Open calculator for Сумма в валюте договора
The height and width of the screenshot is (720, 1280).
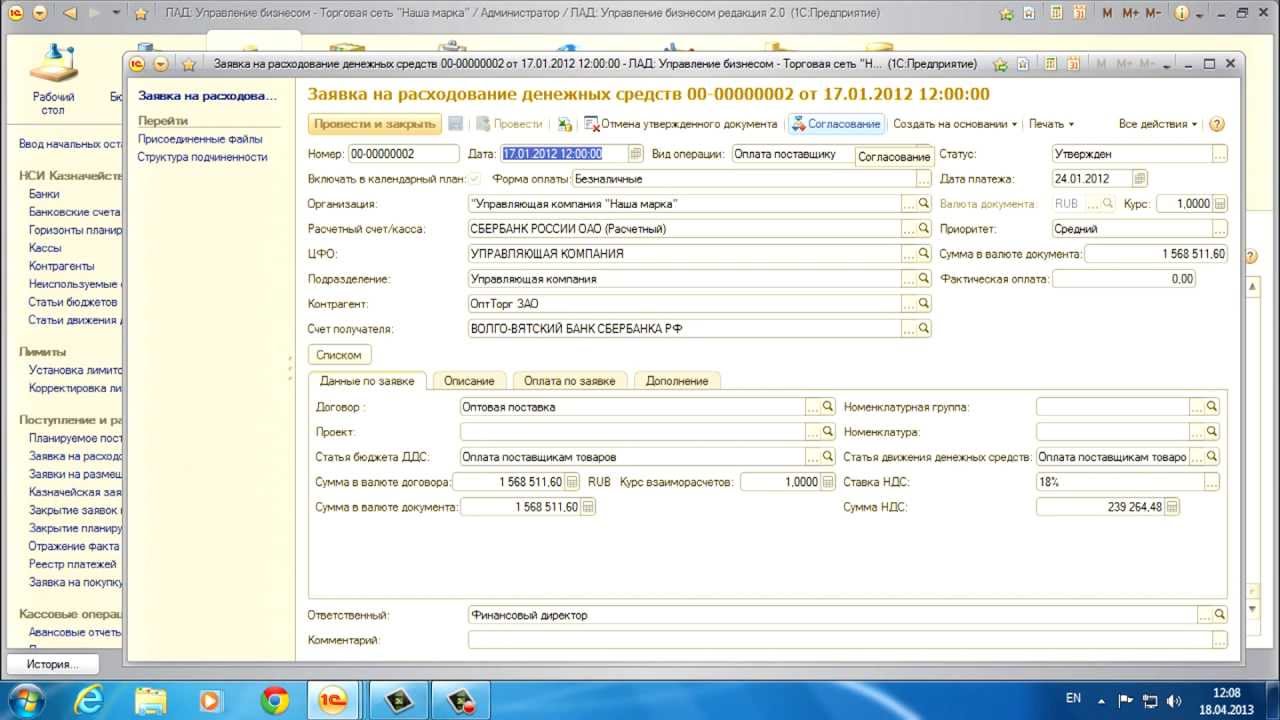coord(572,482)
